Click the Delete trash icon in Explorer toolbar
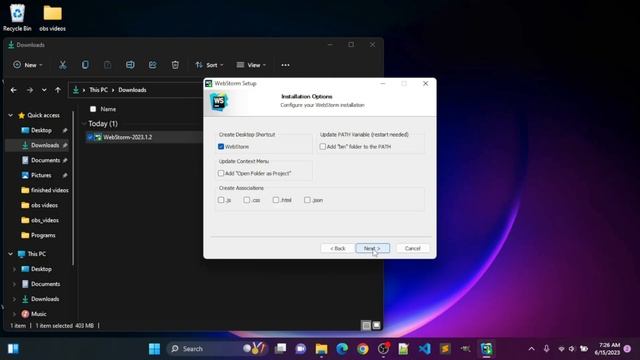640x360 pixels. pyautogui.click(x=175, y=65)
